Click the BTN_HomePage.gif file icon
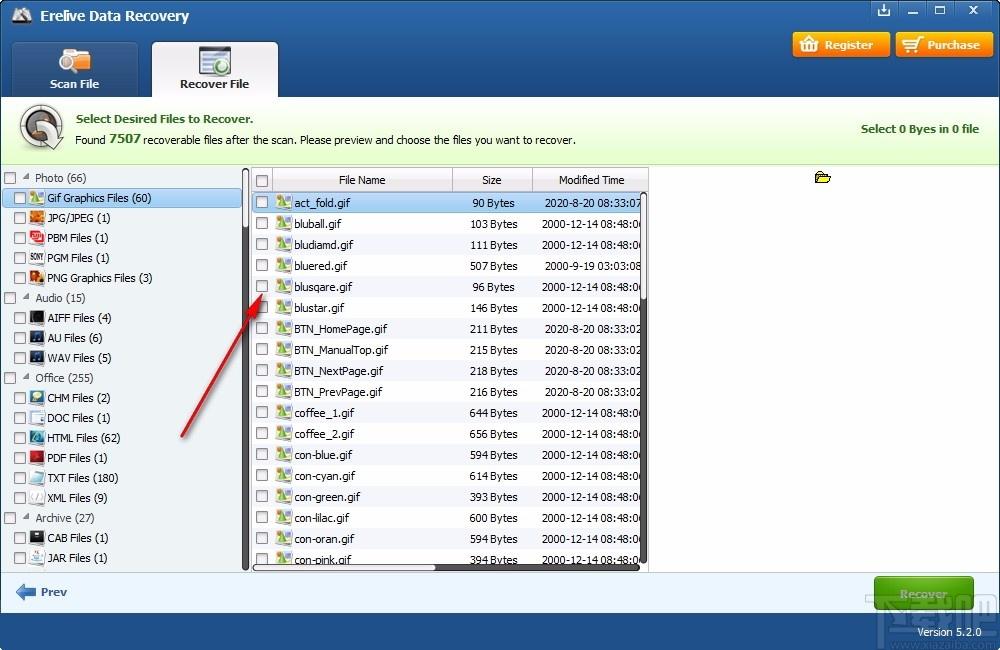The height and width of the screenshot is (650, 1000). [x=284, y=329]
